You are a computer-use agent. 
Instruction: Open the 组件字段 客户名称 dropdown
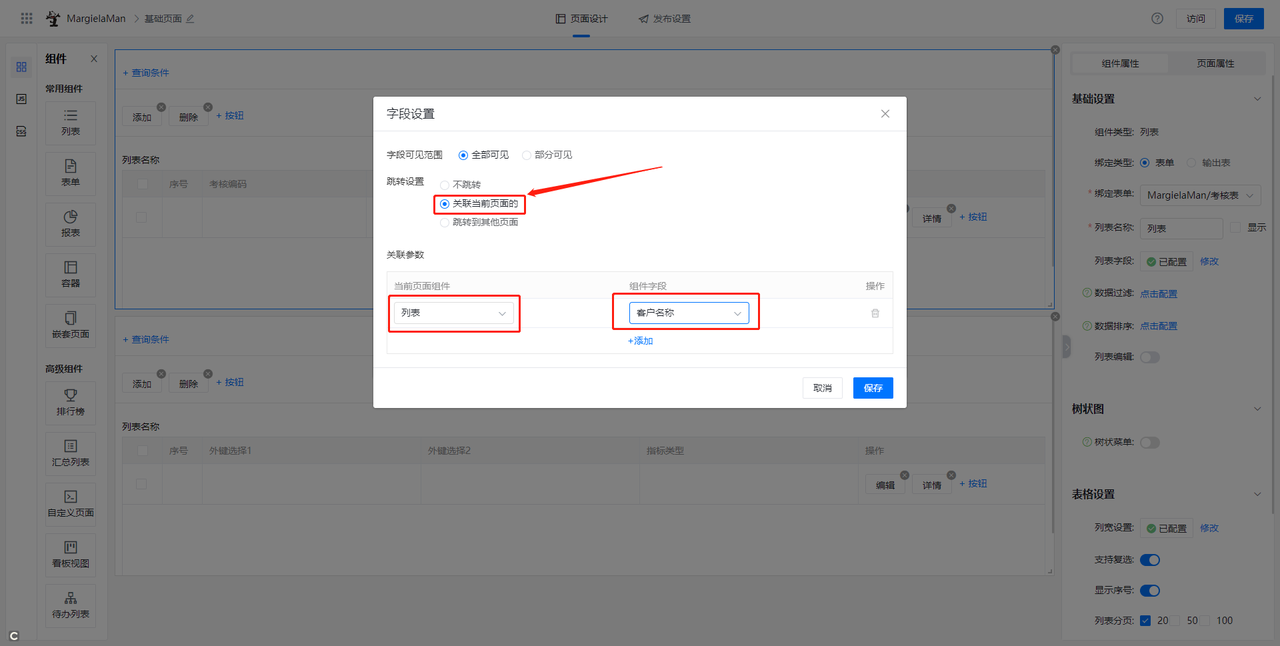click(690, 313)
